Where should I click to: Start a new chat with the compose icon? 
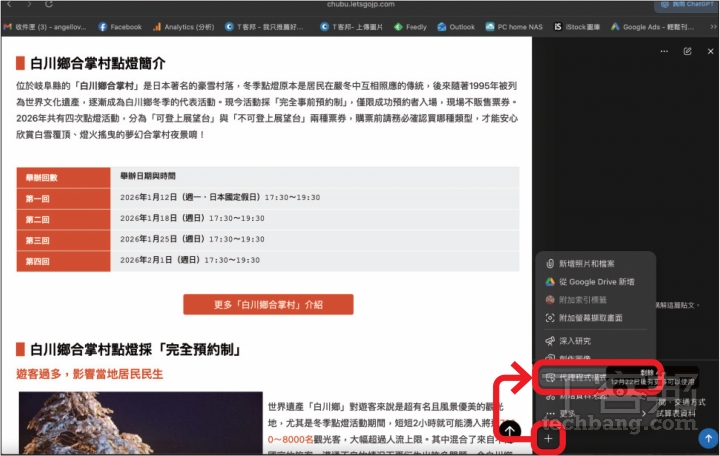pyautogui.click(x=687, y=51)
